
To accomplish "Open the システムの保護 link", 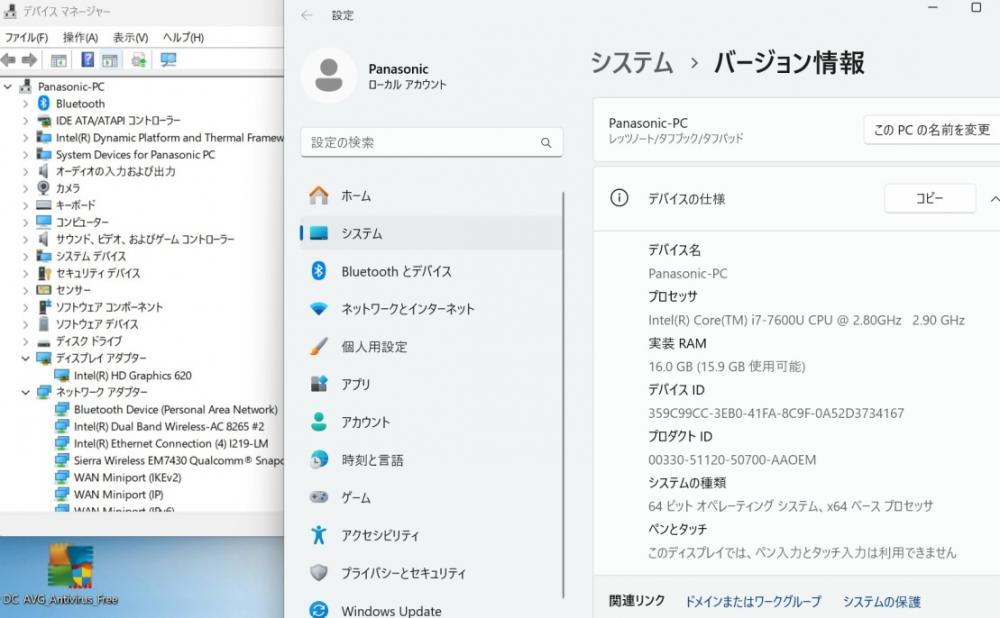I will [x=881, y=601].
